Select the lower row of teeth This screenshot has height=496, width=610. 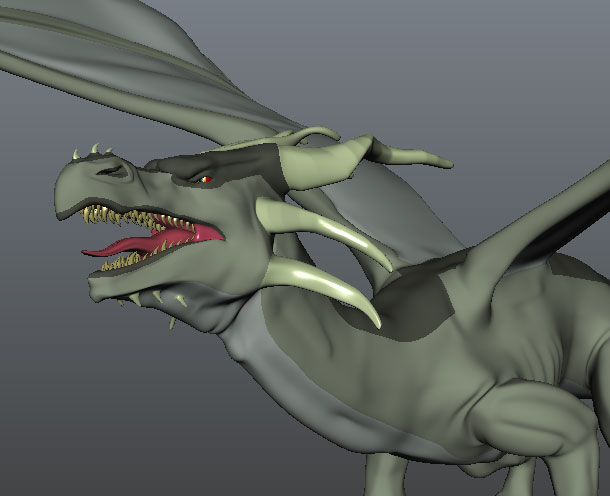[135, 262]
